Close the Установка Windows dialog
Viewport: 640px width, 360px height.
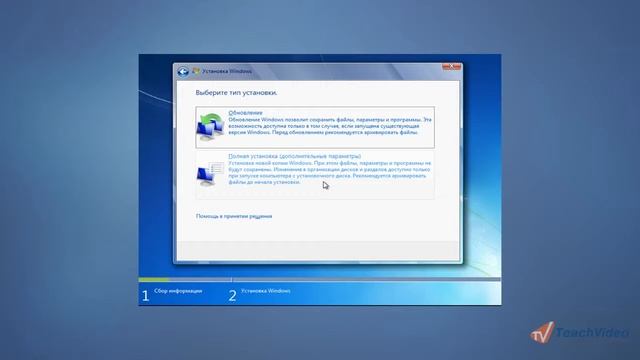pos(451,67)
